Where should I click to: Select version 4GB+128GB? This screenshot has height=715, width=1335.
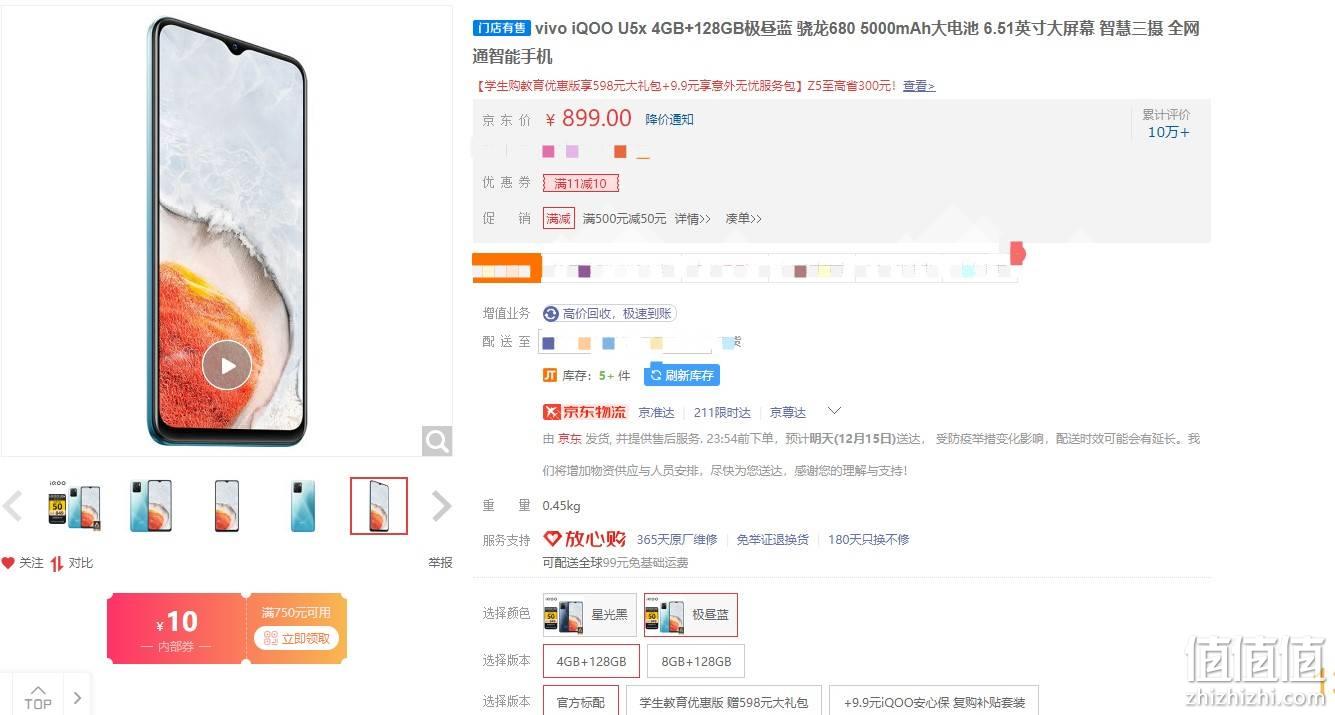pos(591,661)
